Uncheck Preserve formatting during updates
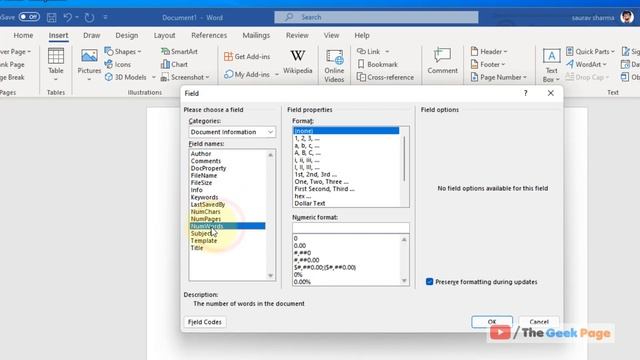640x360 pixels. click(x=429, y=282)
